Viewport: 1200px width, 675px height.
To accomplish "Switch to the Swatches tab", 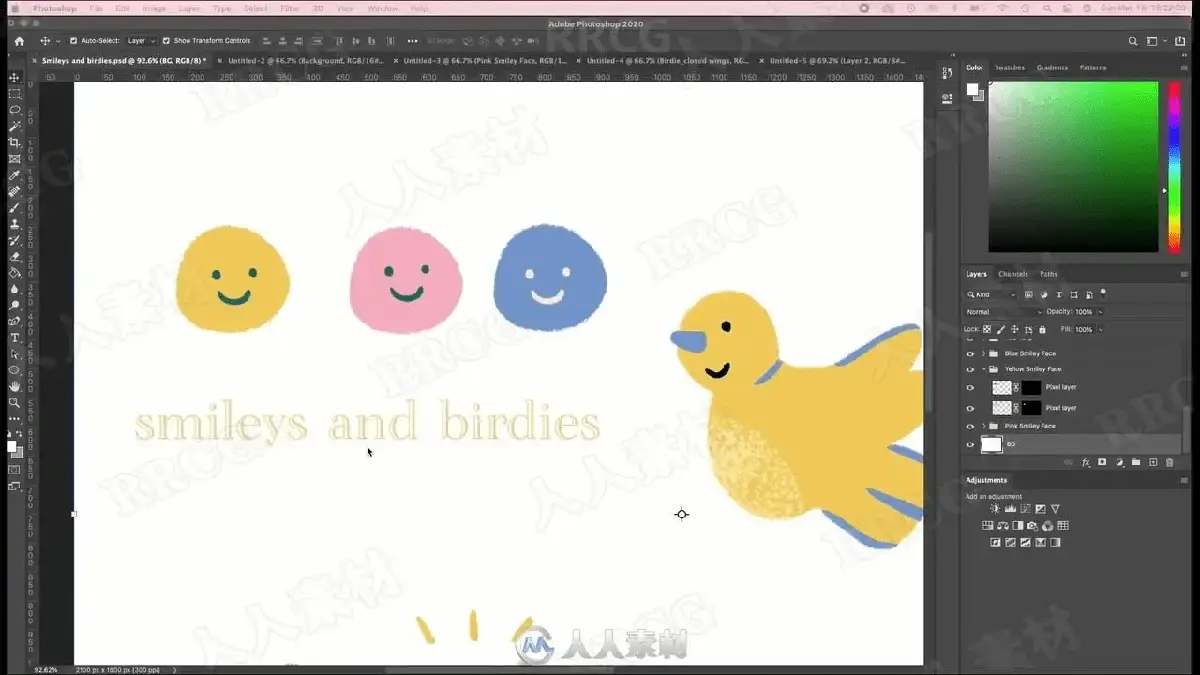I will (1009, 68).
